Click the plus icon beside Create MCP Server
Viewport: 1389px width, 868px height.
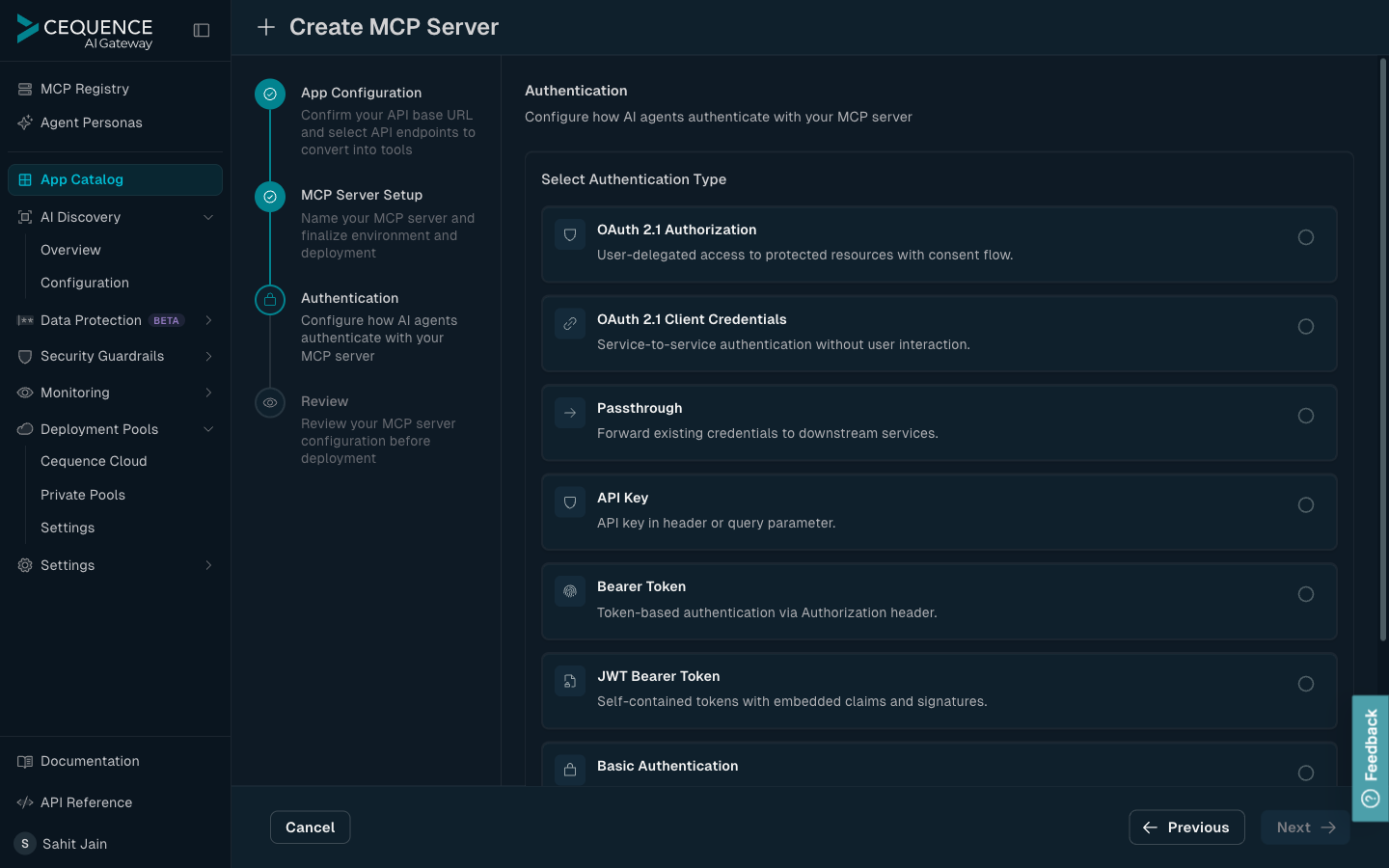pyautogui.click(x=266, y=27)
